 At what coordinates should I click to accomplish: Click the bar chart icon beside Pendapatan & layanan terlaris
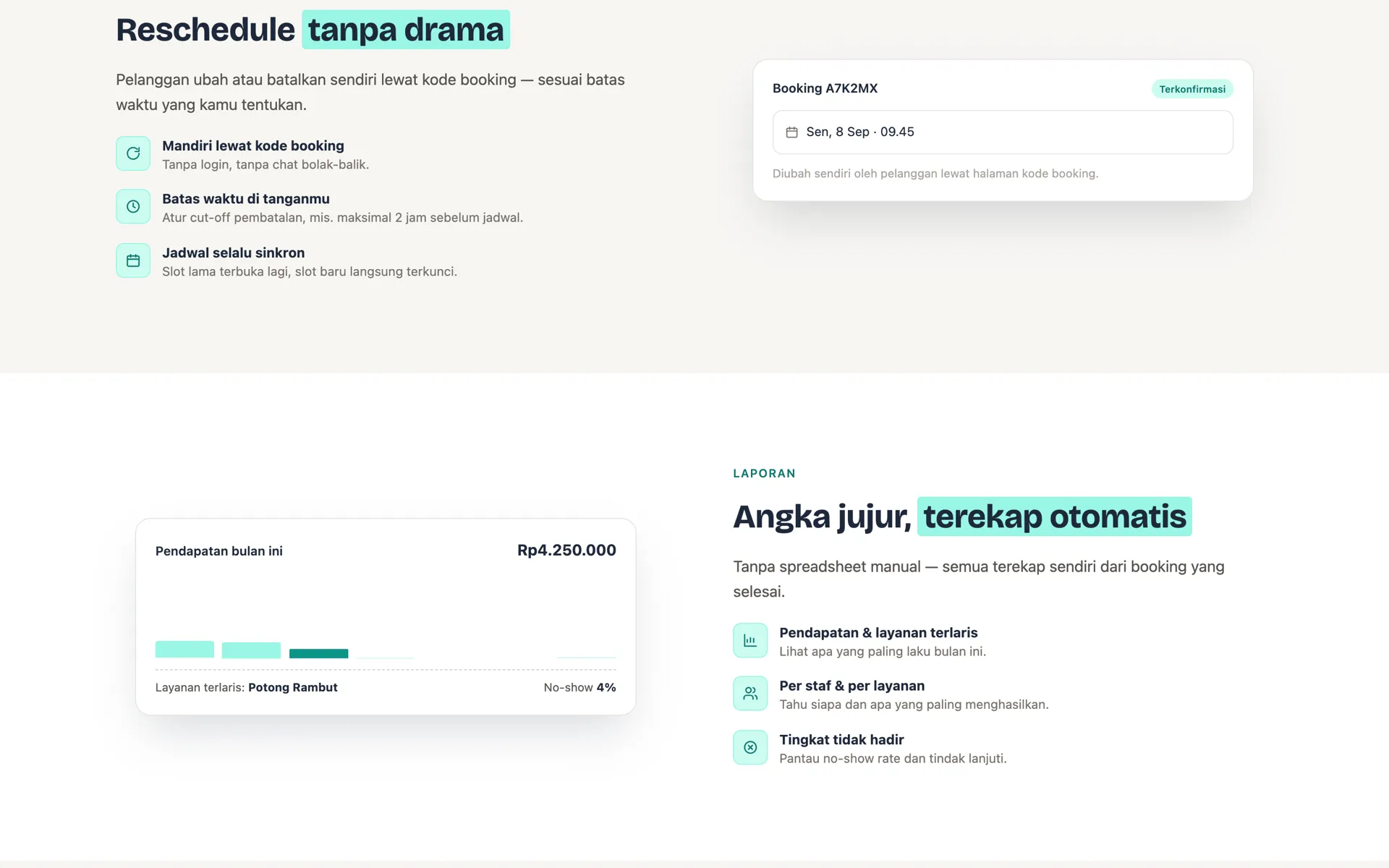(x=750, y=641)
